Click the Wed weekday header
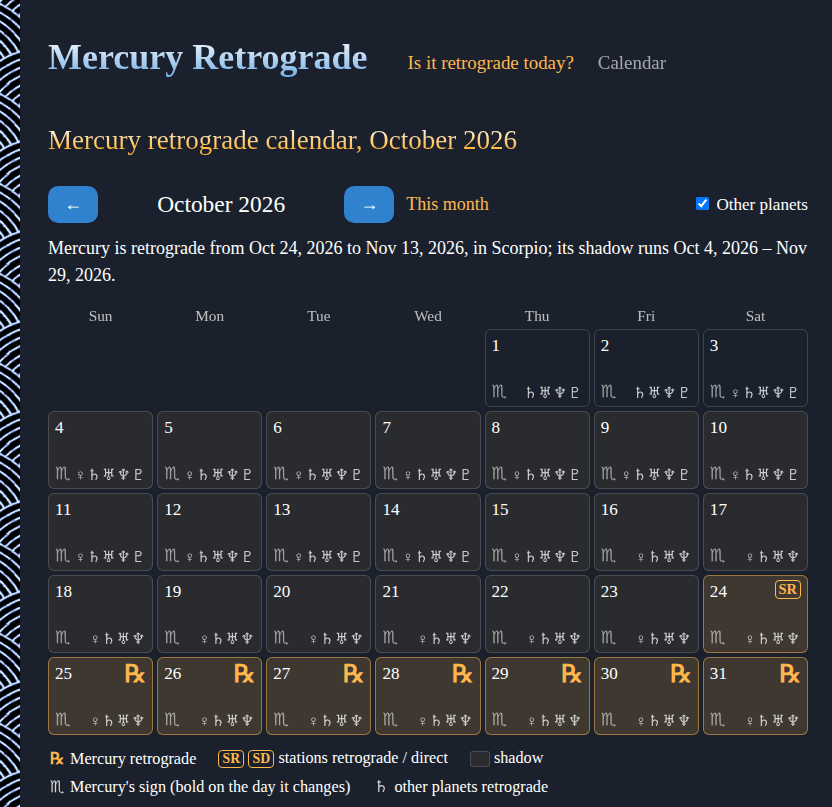 click(x=428, y=316)
